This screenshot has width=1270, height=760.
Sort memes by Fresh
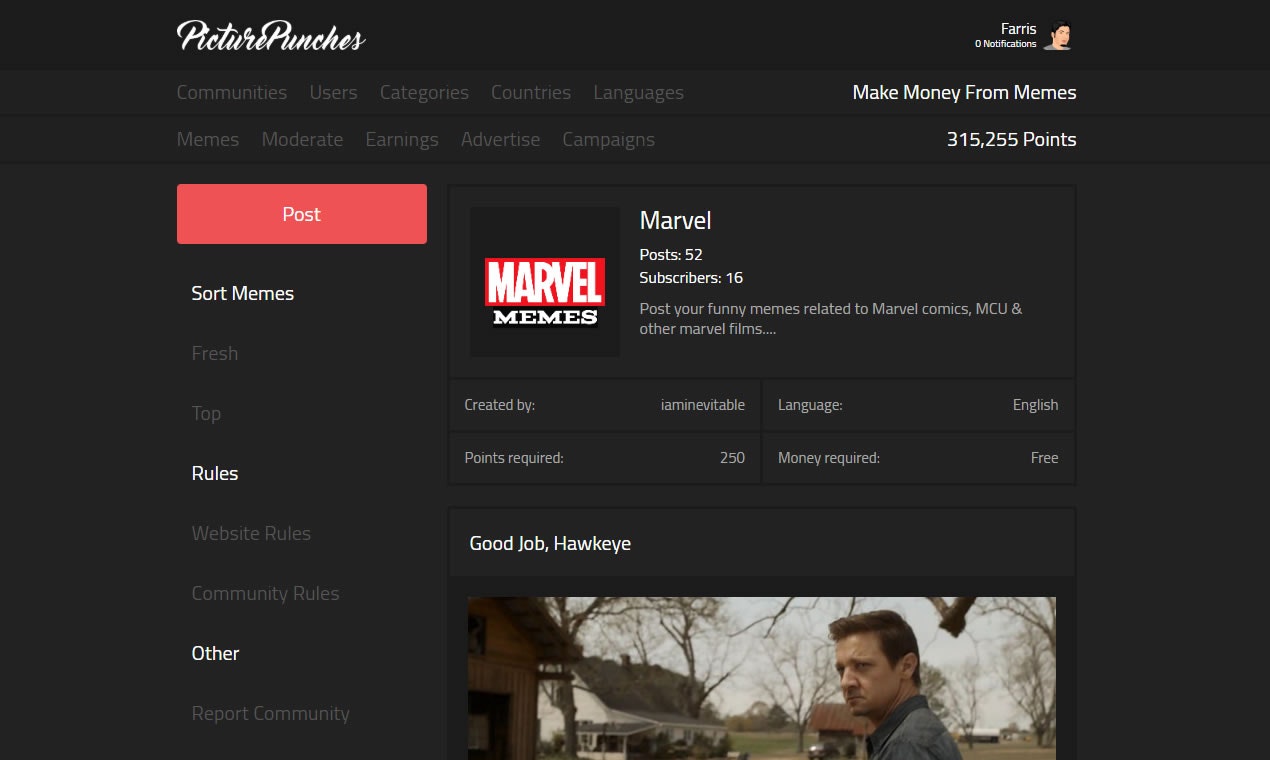pos(215,353)
